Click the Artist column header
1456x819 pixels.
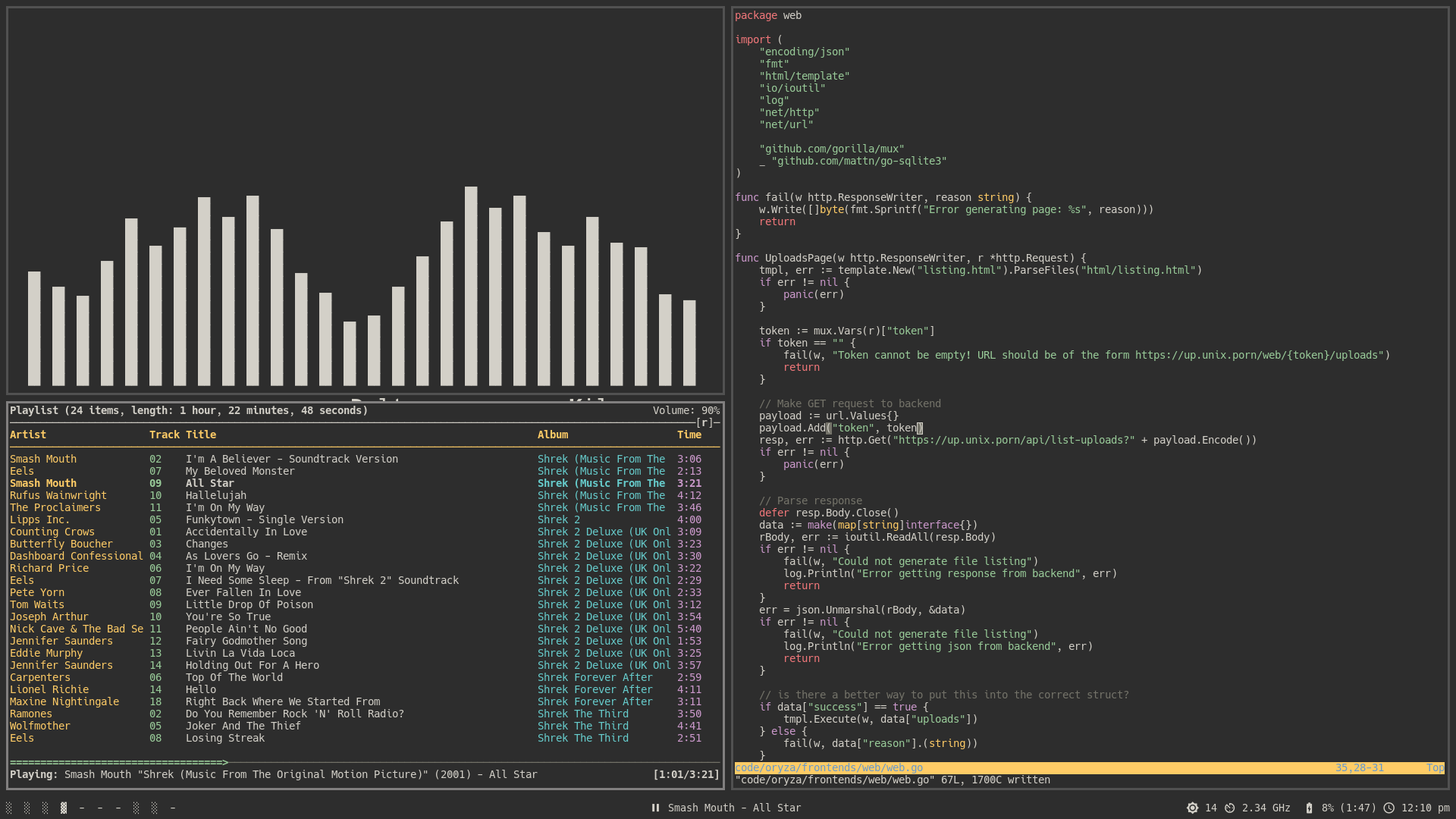click(x=28, y=435)
